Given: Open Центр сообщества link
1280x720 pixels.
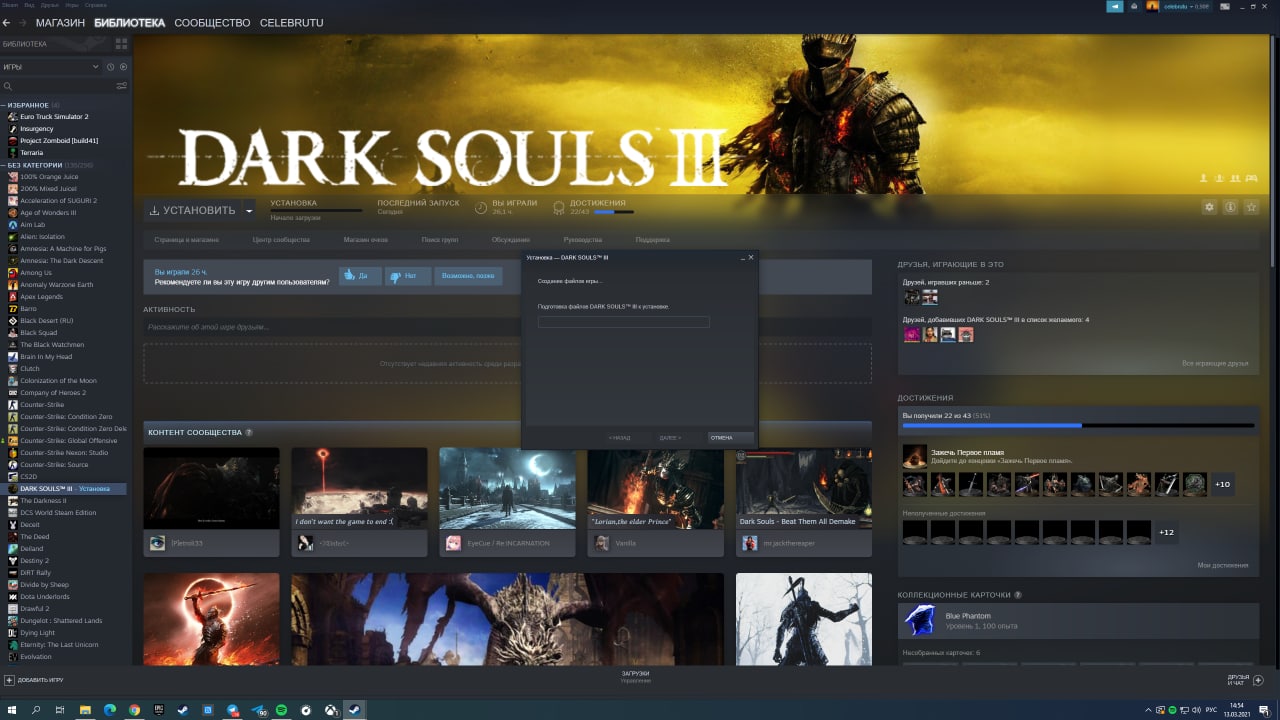Looking at the screenshot, I should (x=281, y=240).
